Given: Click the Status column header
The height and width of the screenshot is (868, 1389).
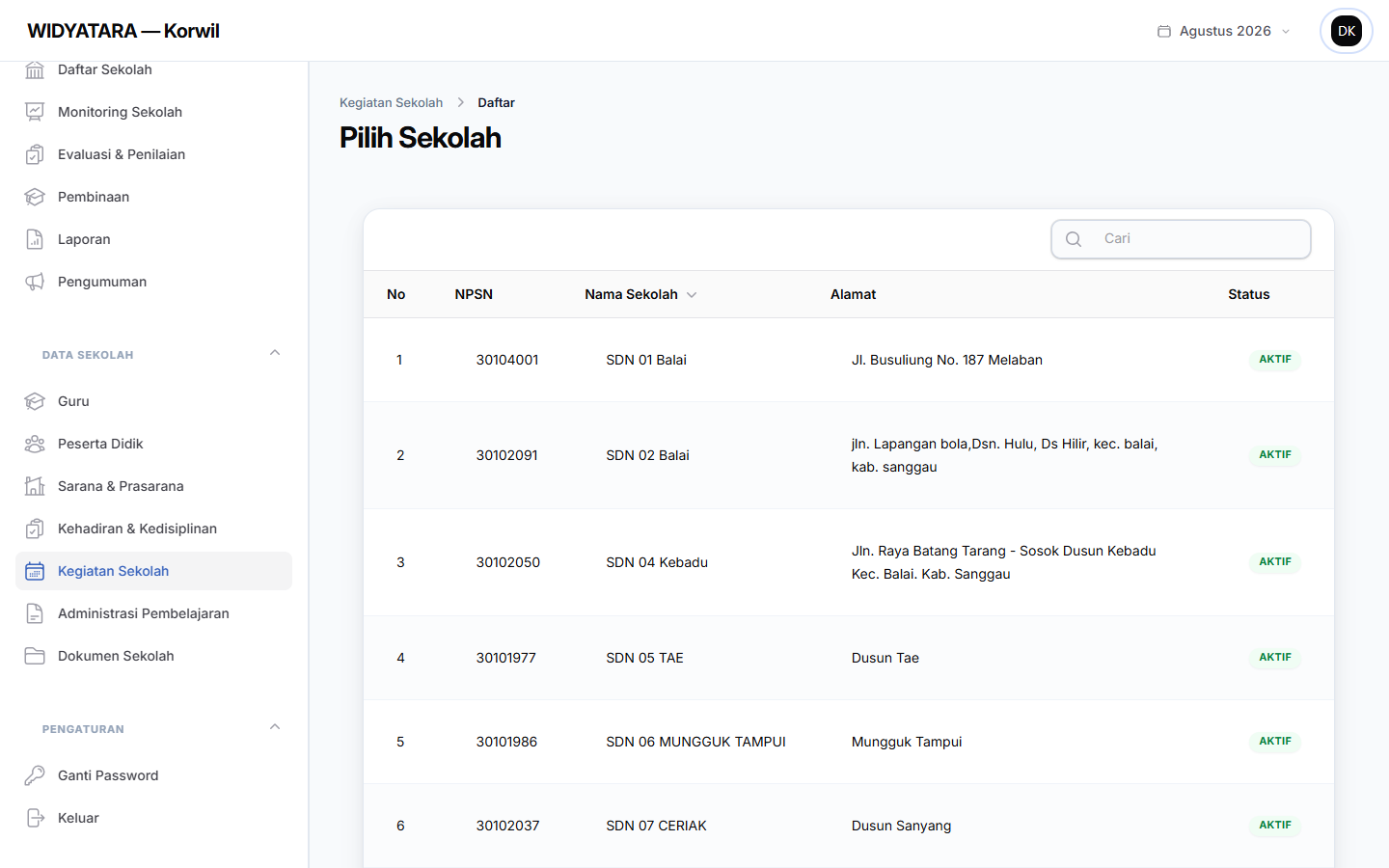Looking at the screenshot, I should tap(1248, 294).
